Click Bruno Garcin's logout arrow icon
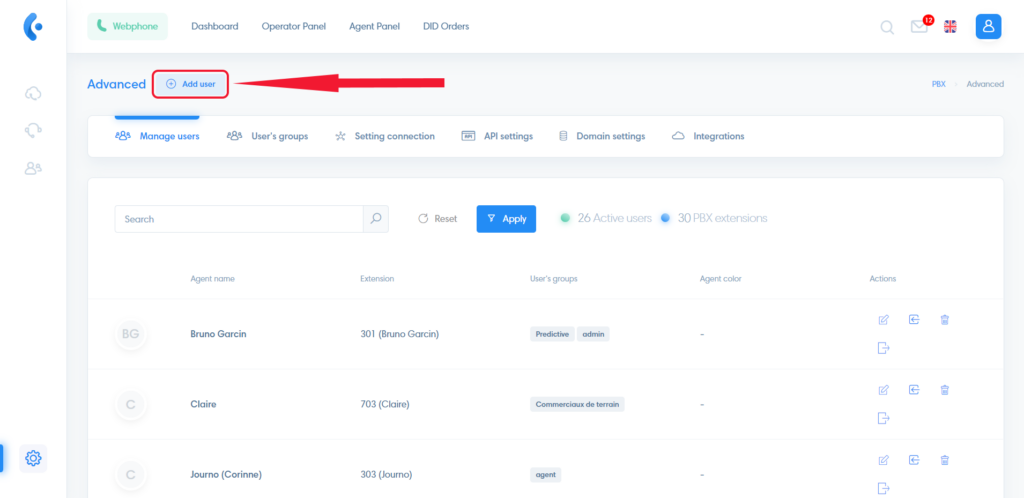The width and height of the screenshot is (1024, 498). pyautogui.click(x=884, y=348)
